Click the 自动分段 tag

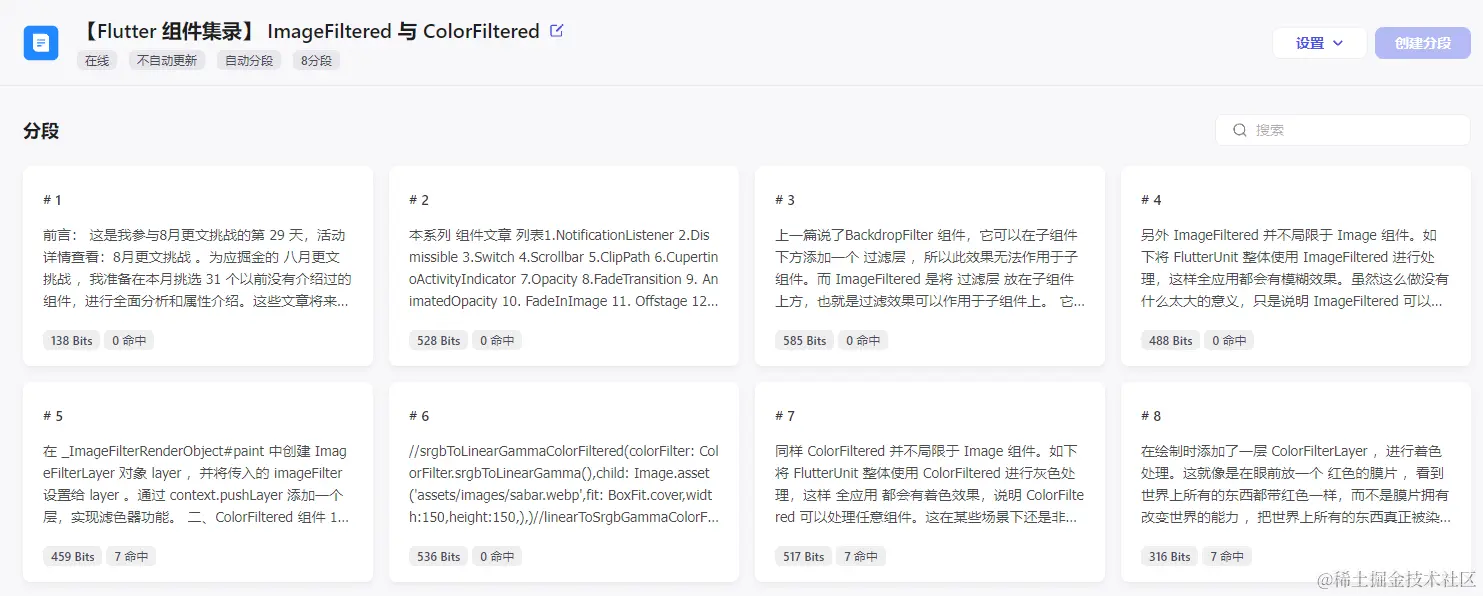point(249,60)
